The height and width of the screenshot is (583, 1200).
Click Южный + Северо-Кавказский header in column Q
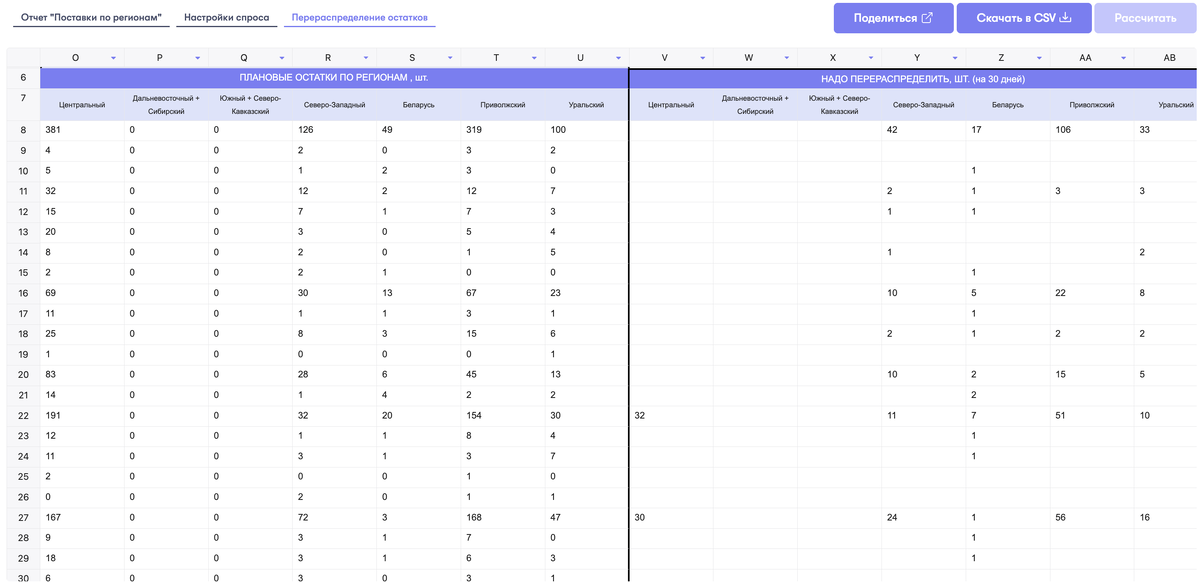tap(251, 104)
